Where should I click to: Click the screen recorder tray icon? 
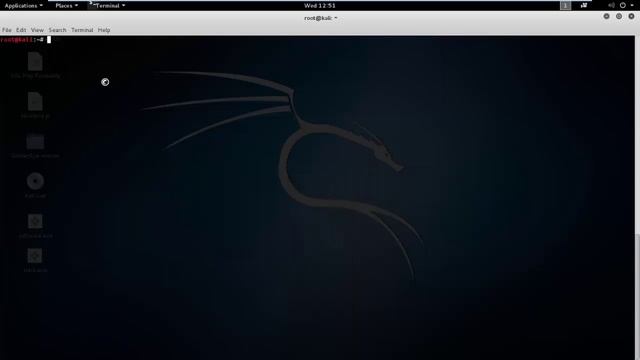coord(584,6)
